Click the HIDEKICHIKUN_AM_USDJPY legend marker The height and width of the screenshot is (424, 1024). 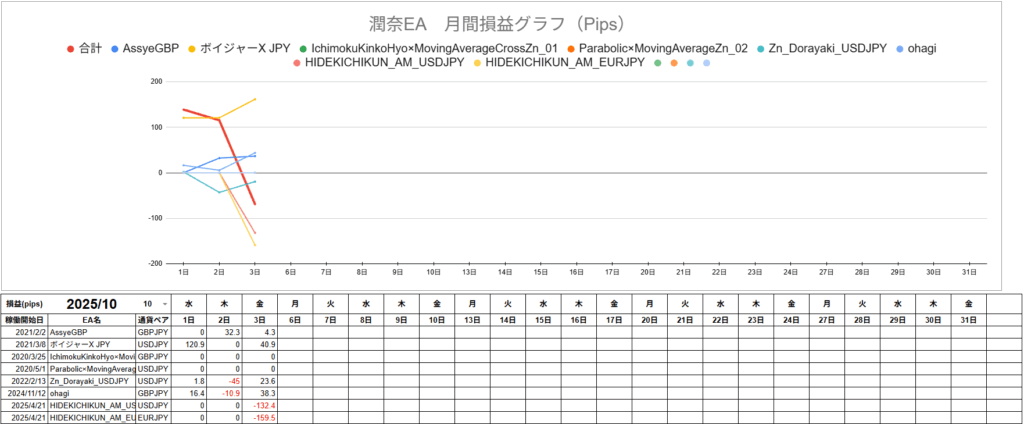click(297, 64)
